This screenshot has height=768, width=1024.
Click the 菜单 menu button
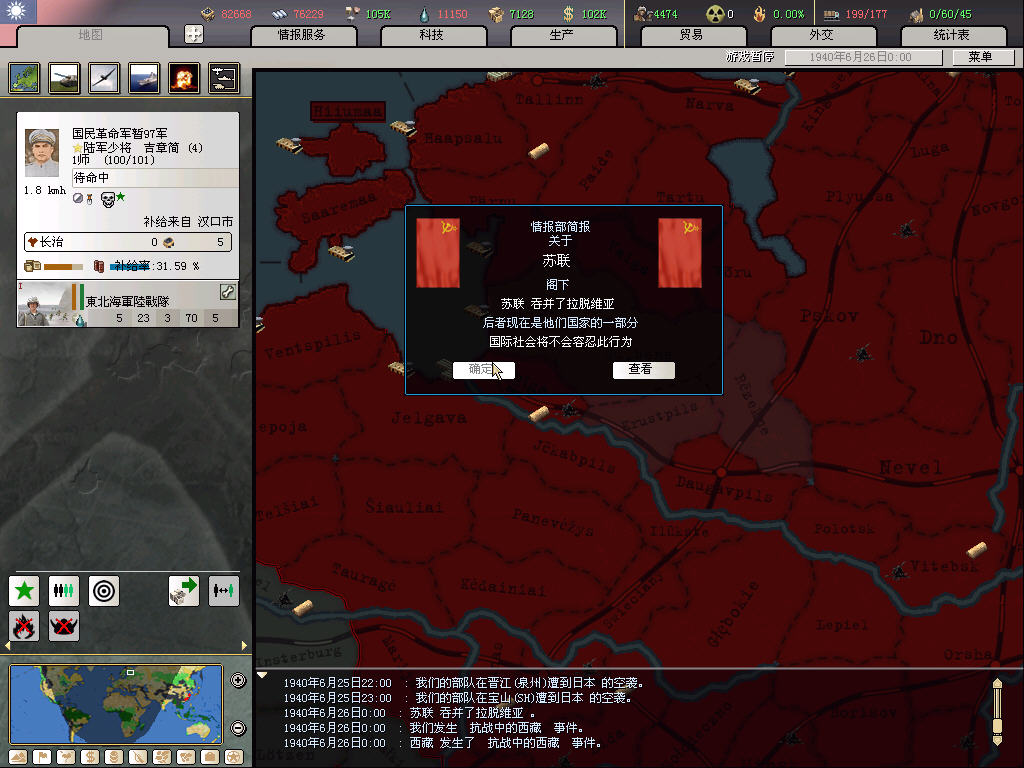coord(982,57)
